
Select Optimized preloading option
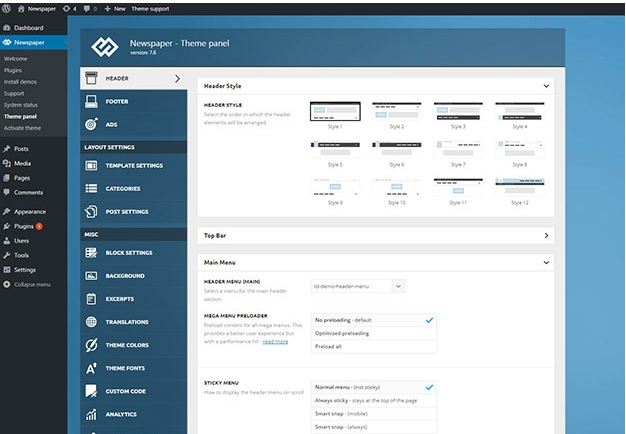[374, 333]
